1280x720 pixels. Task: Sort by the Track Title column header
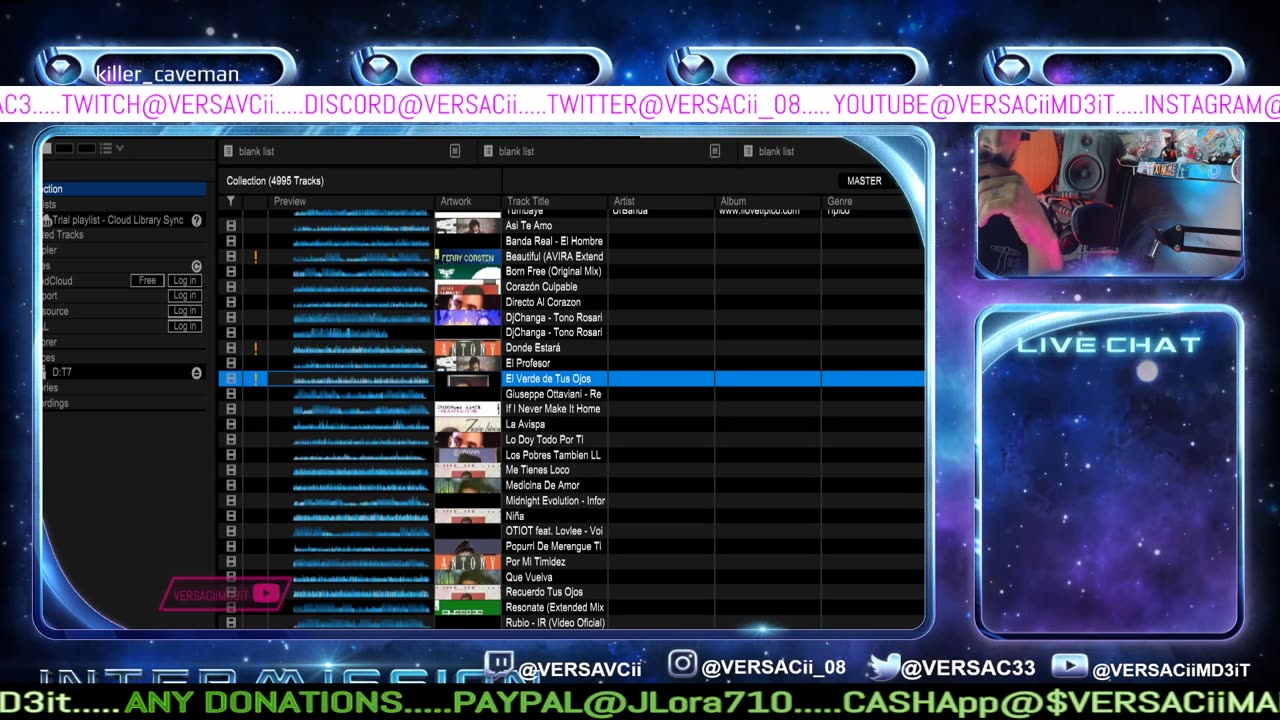528,201
